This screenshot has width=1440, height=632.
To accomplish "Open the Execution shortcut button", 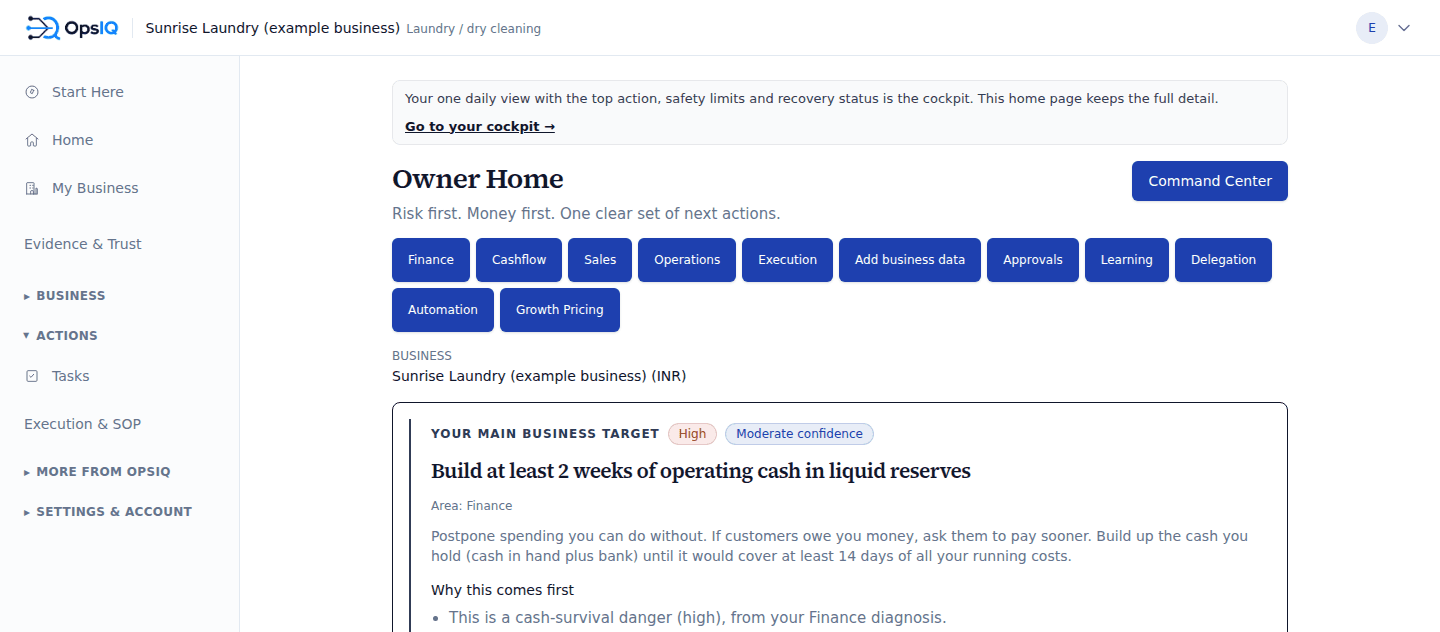I will coord(788,260).
